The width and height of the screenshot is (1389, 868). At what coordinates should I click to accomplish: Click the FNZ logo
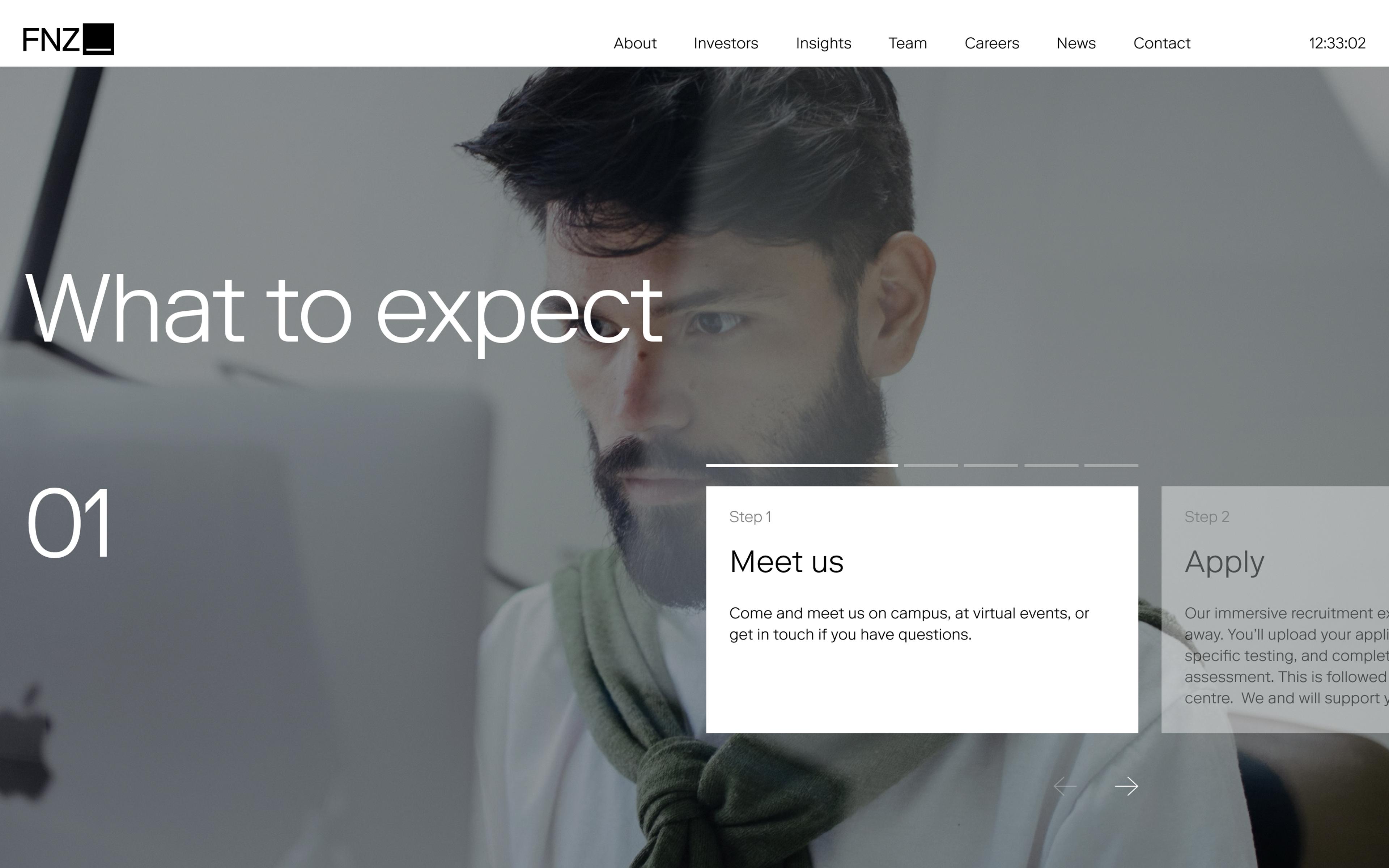pyautogui.click(x=68, y=39)
